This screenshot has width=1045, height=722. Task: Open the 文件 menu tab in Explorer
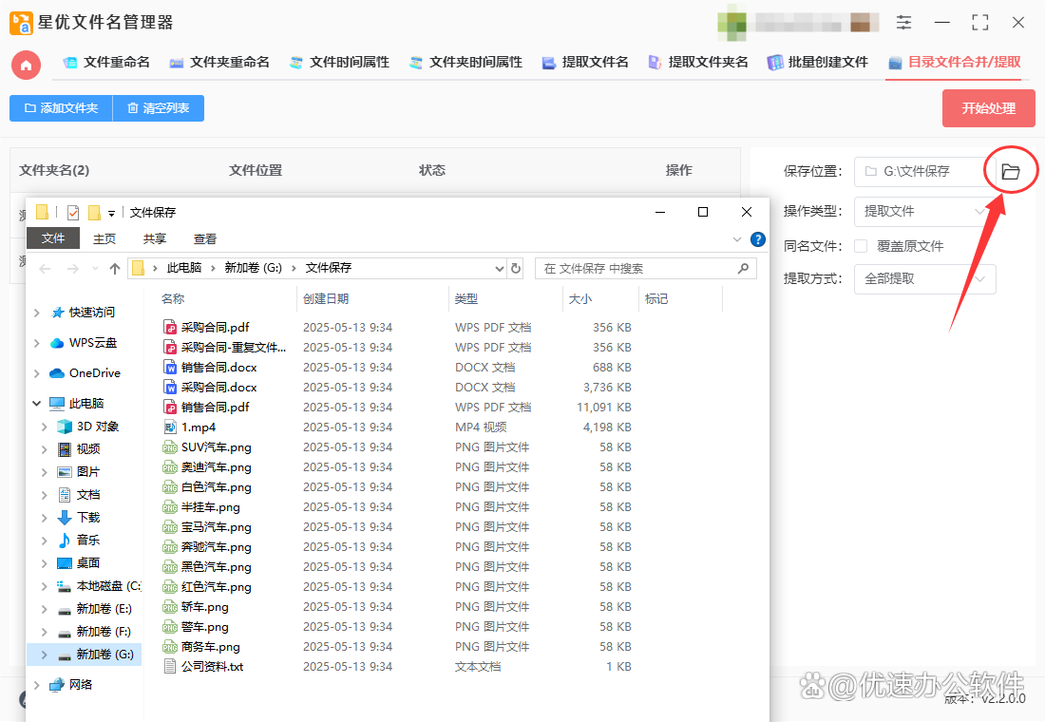(53, 239)
